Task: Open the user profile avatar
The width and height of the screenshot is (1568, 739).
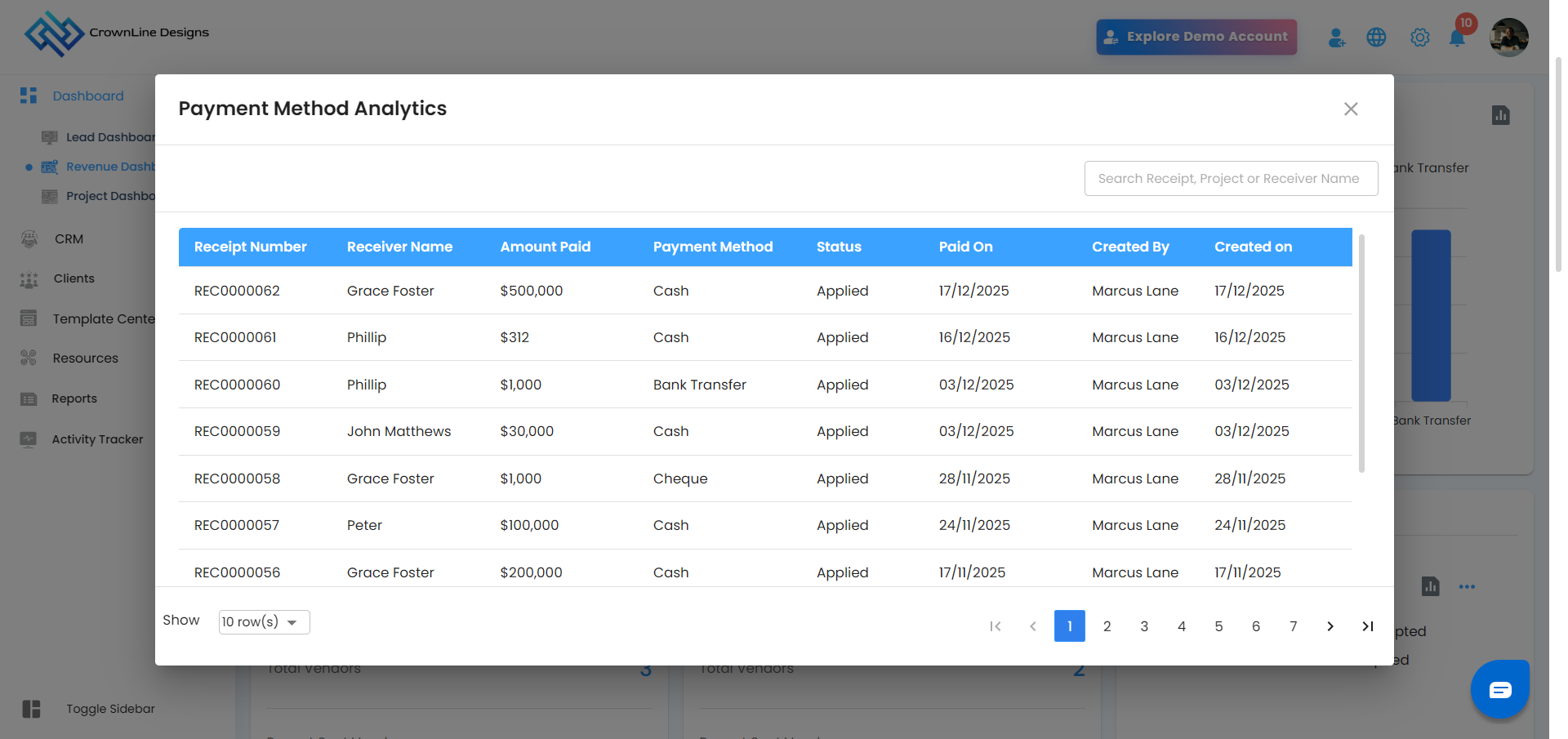Action: click(1508, 38)
